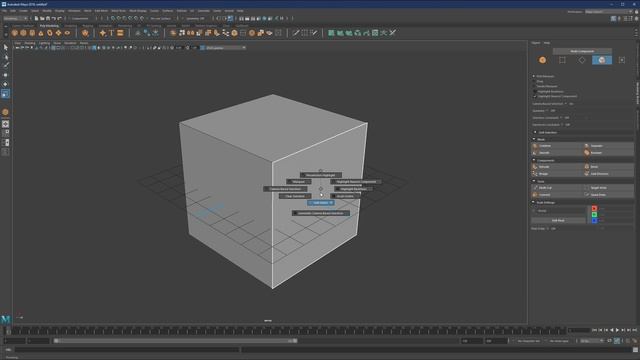Click the green Y axis constraint button
This screenshot has width=640, height=360.
click(x=594, y=215)
